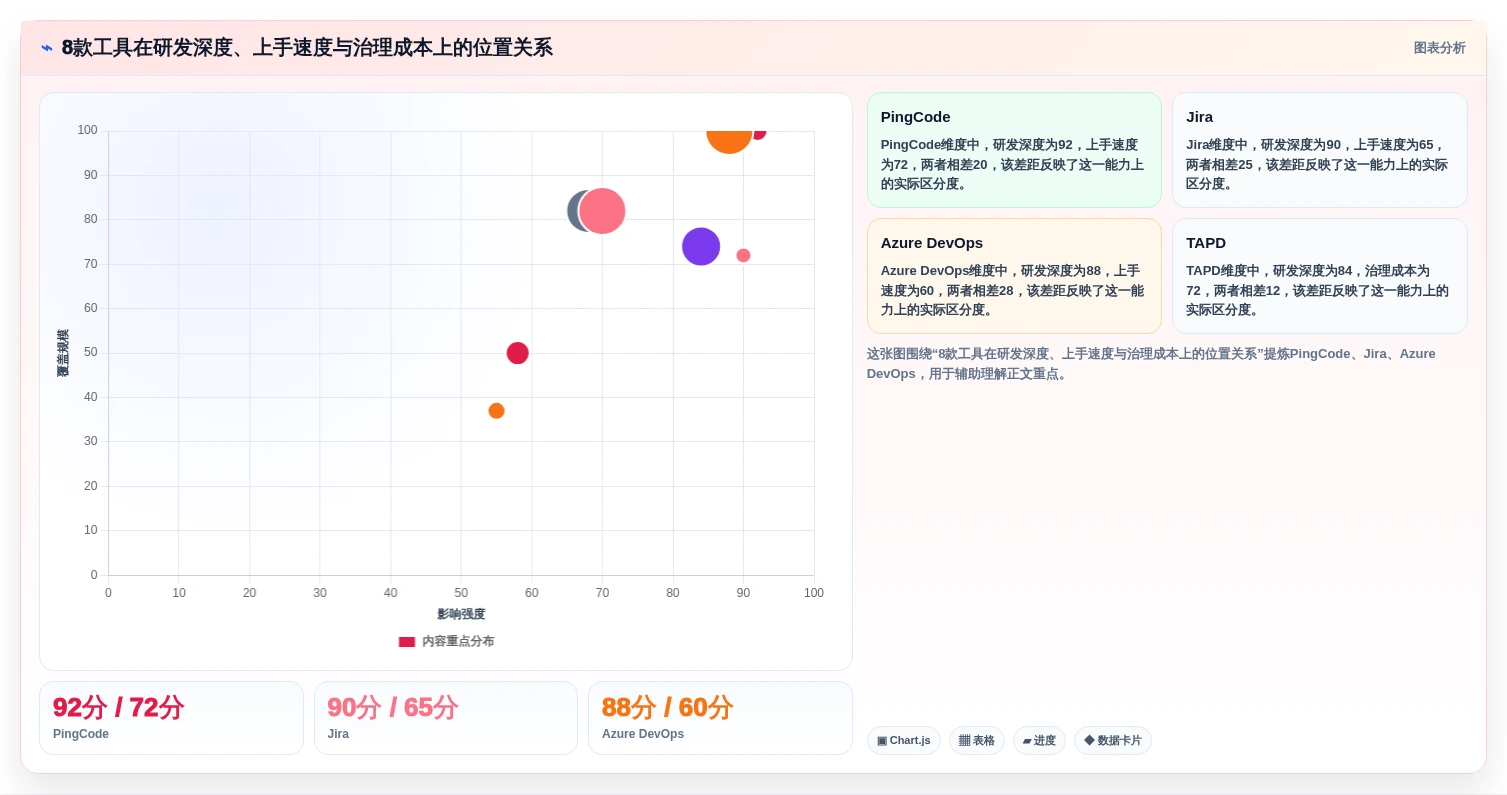Select the 进度 tag chip
The width and height of the screenshot is (1507, 795).
coord(1039,741)
